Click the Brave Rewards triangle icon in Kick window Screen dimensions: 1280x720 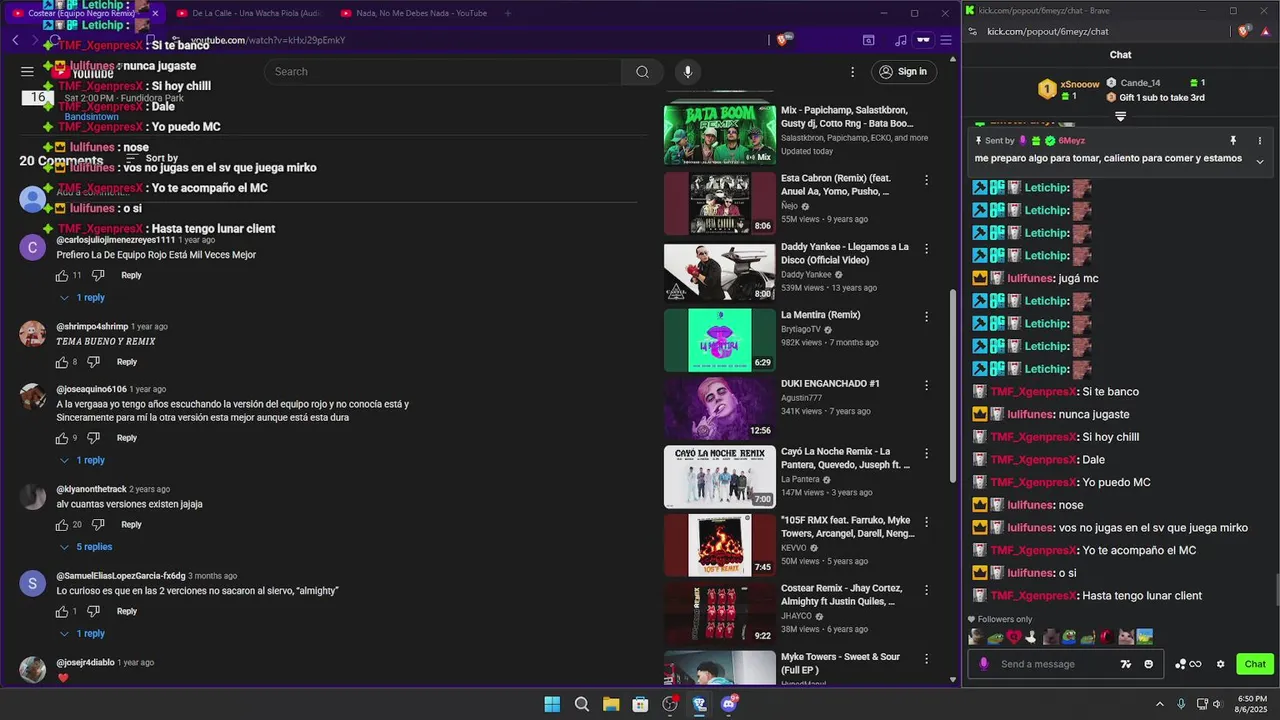(x=1265, y=31)
